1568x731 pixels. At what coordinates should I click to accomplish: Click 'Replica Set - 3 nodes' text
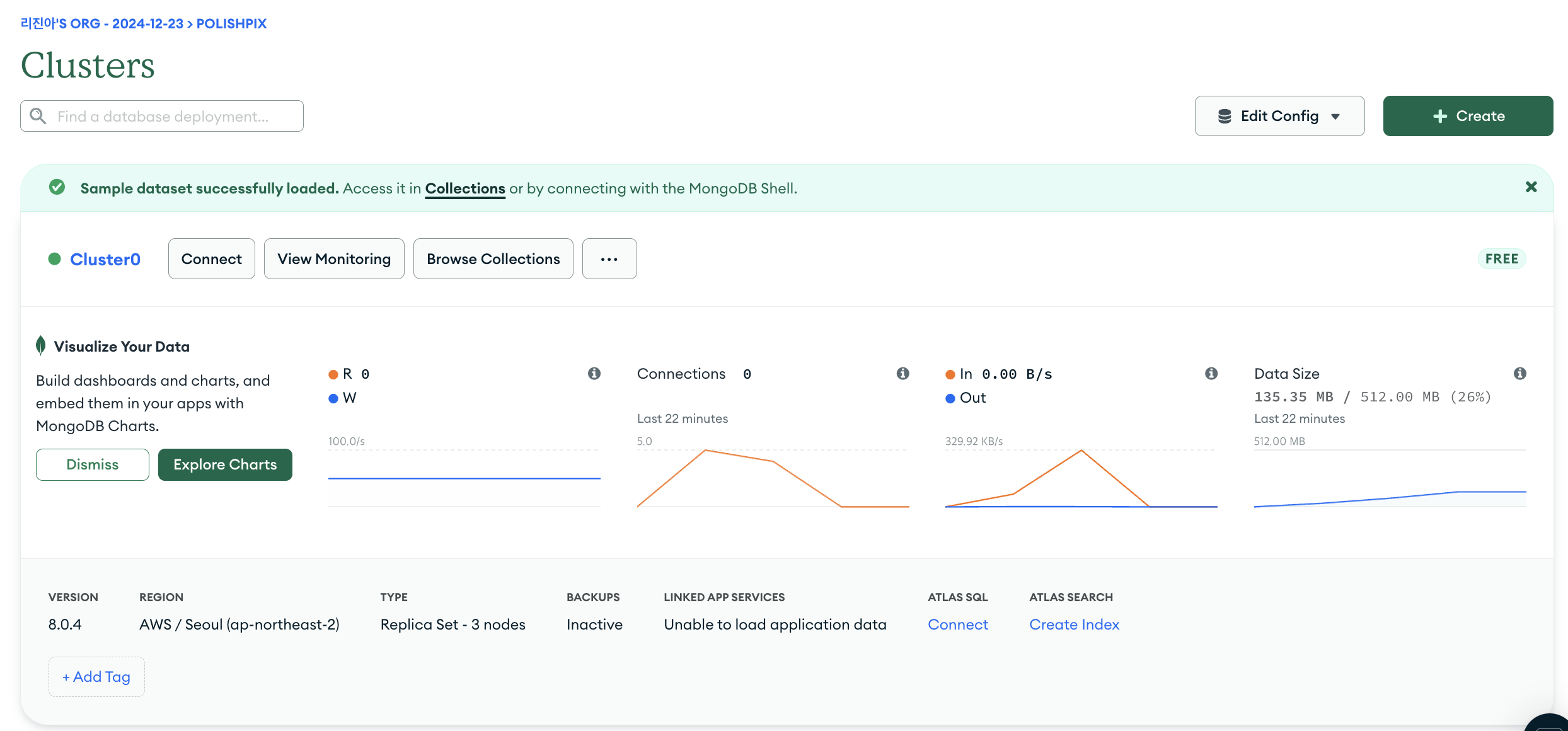pyautogui.click(x=453, y=625)
